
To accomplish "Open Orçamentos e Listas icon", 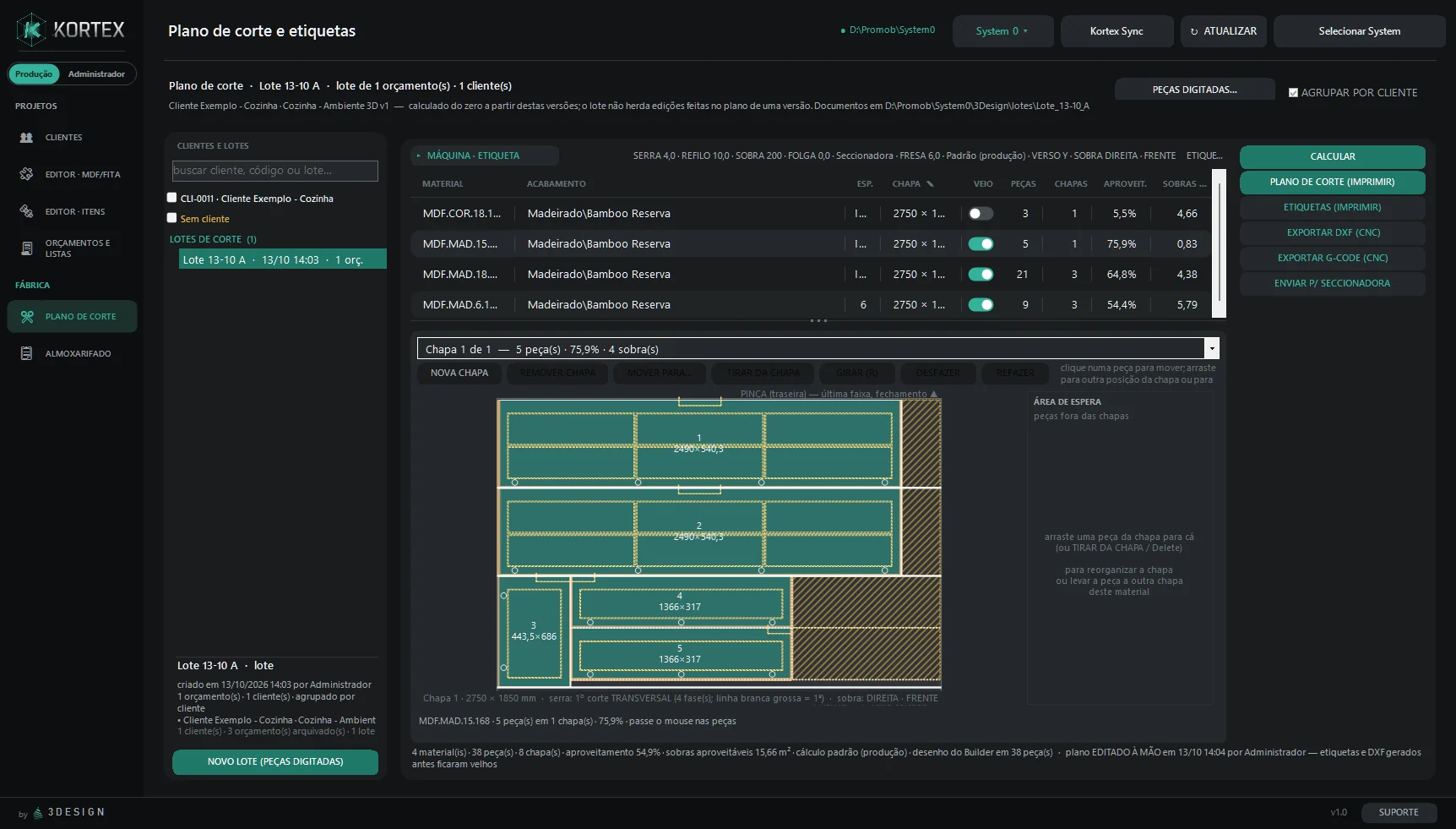I will (27, 248).
